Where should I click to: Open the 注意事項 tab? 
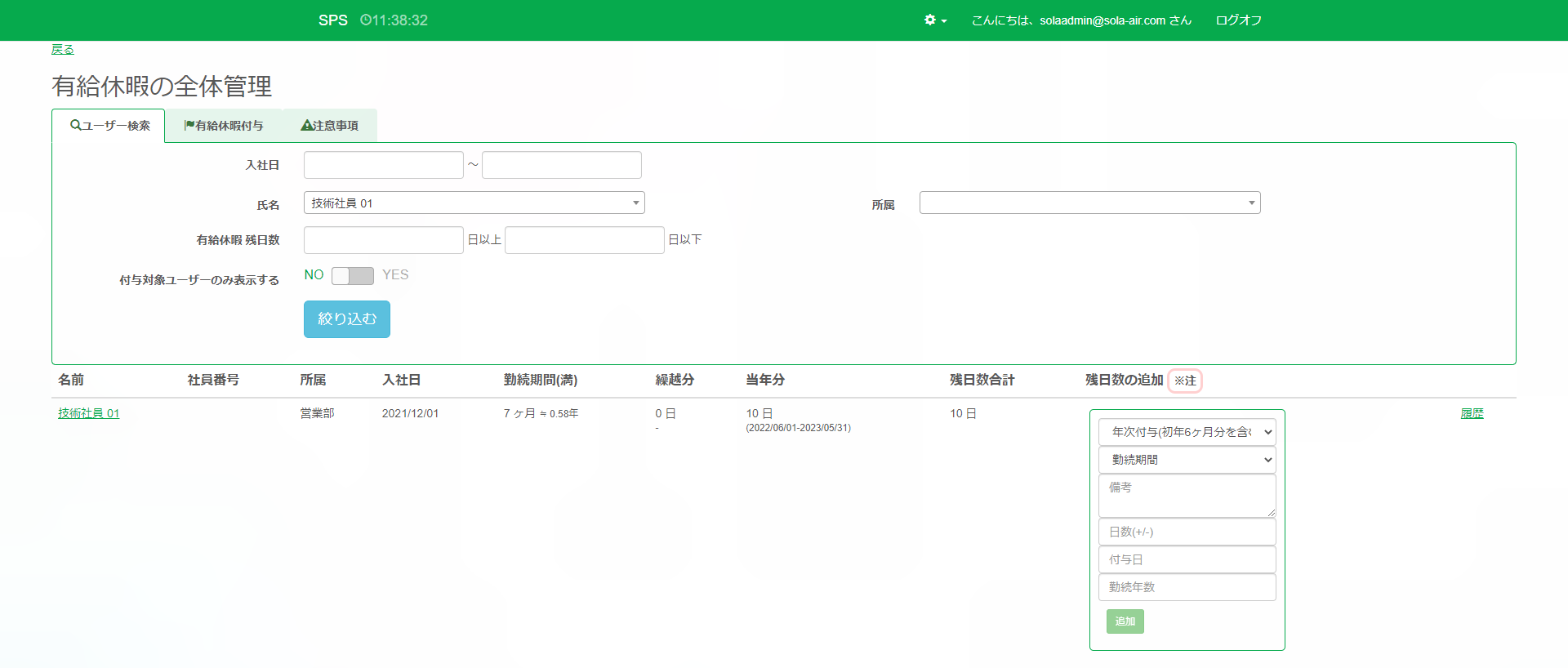tap(330, 126)
